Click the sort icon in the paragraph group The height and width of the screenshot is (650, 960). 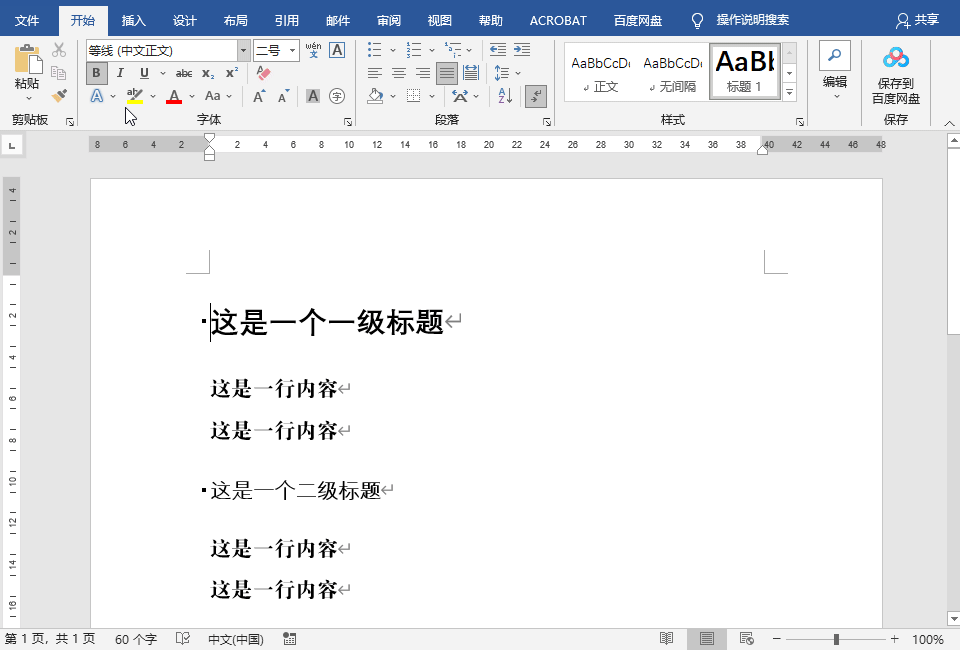pos(506,96)
